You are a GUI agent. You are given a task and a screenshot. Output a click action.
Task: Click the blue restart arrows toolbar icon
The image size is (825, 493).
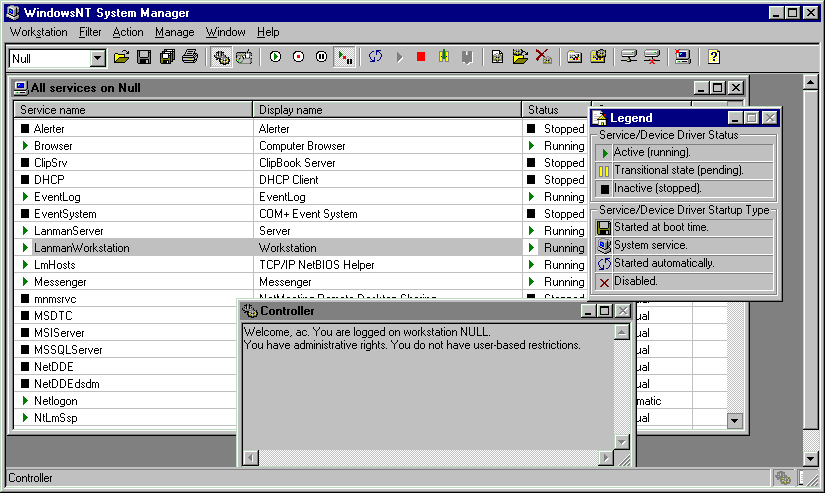pyautogui.click(x=375, y=57)
